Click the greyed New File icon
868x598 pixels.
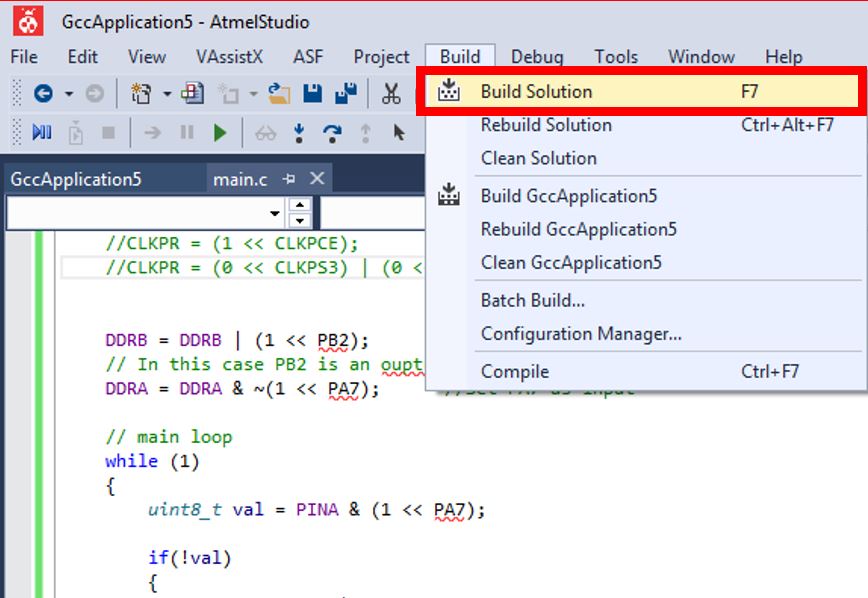click(x=228, y=94)
